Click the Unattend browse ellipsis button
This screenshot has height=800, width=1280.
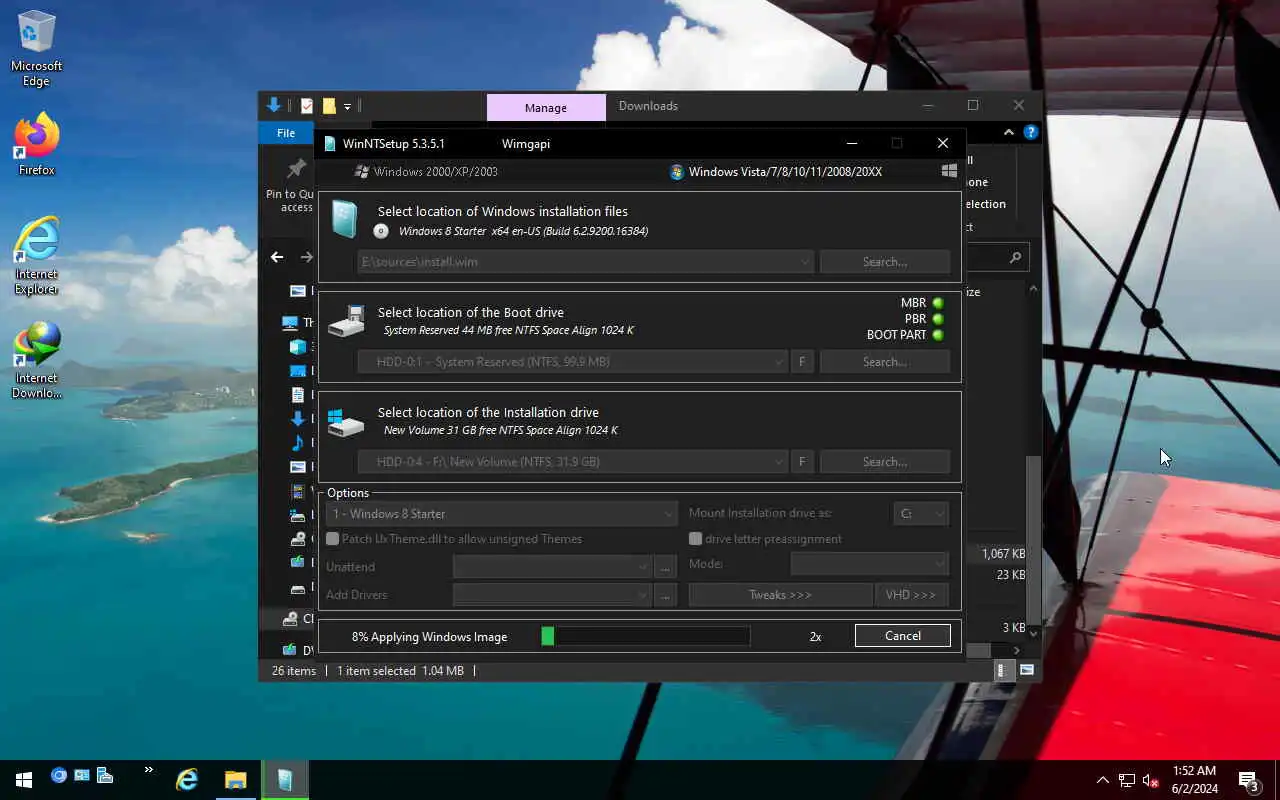click(x=666, y=567)
